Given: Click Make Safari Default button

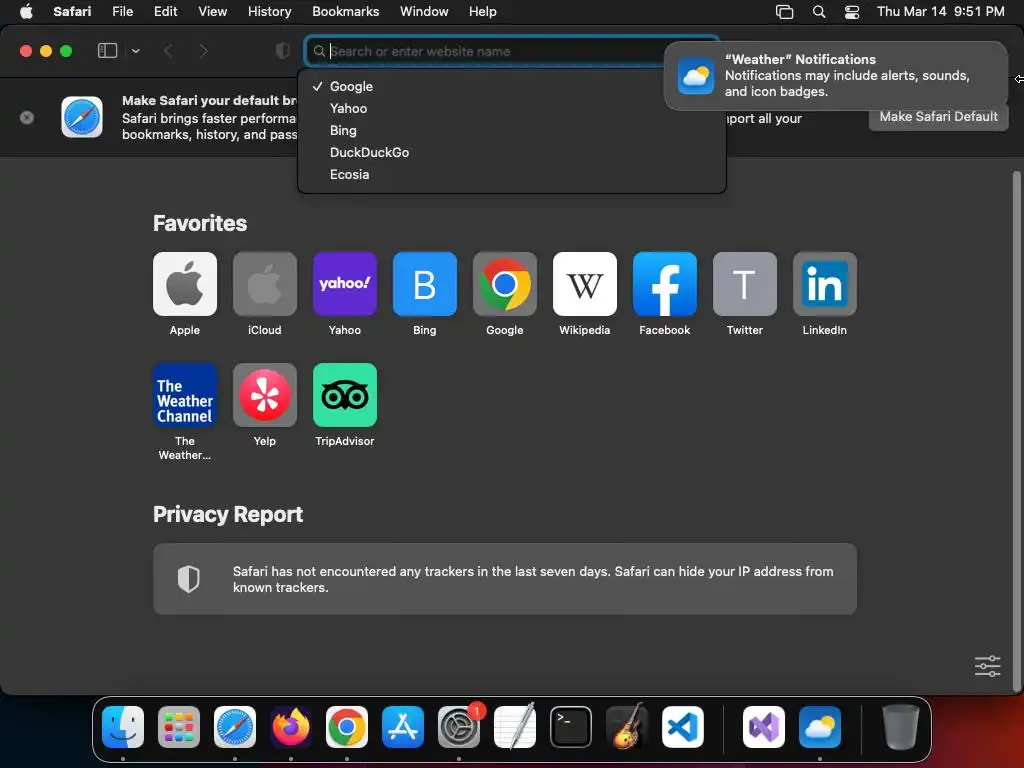Looking at the screenshot, I should (x=938, y=117).
